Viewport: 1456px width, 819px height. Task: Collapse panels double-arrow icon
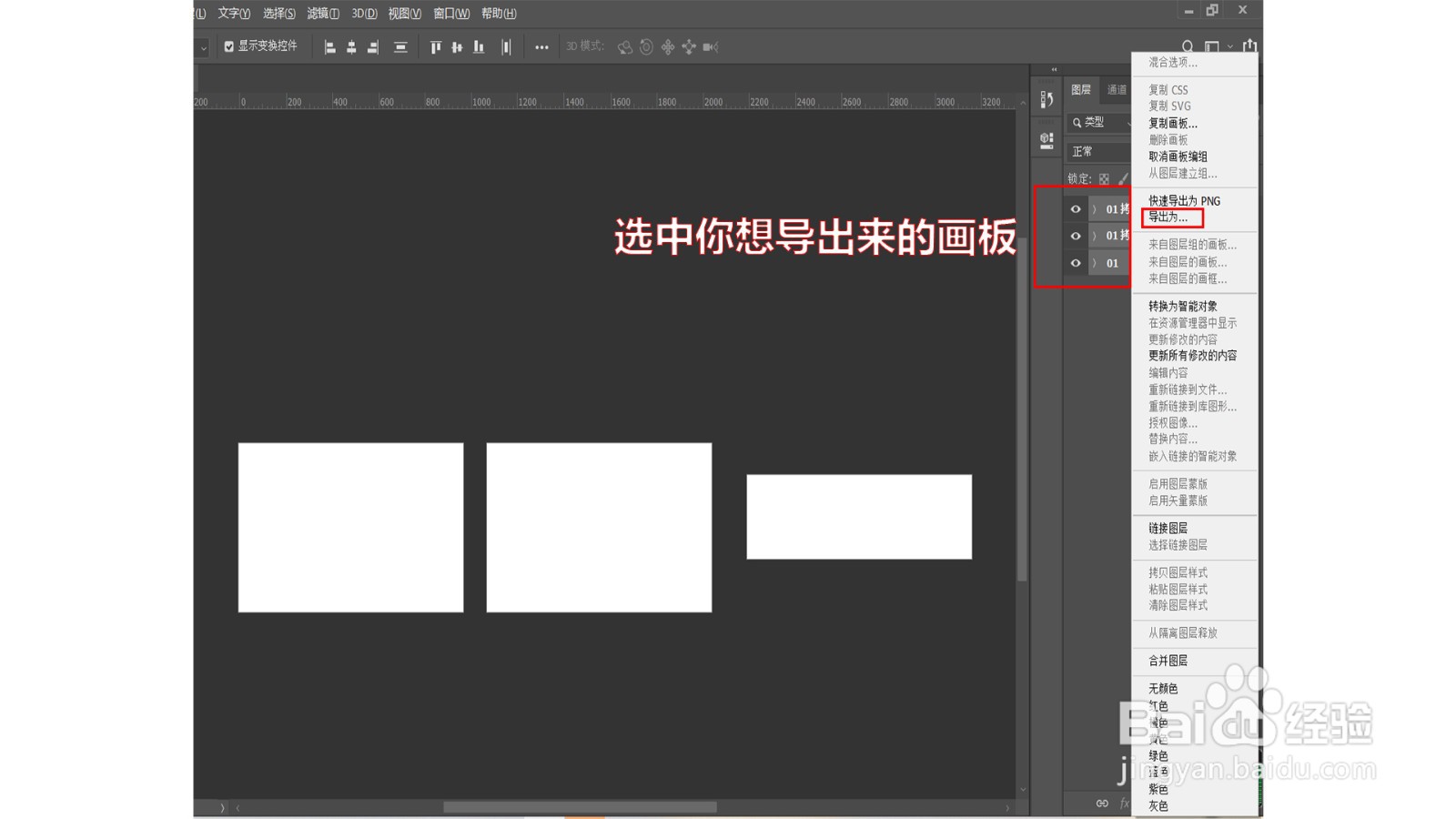click(x=1054, y=69)
